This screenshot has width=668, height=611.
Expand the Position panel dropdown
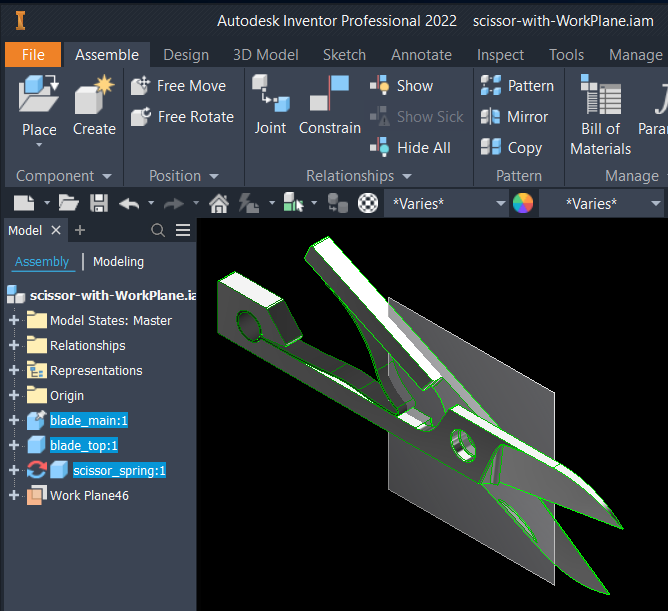pos(214,176)
